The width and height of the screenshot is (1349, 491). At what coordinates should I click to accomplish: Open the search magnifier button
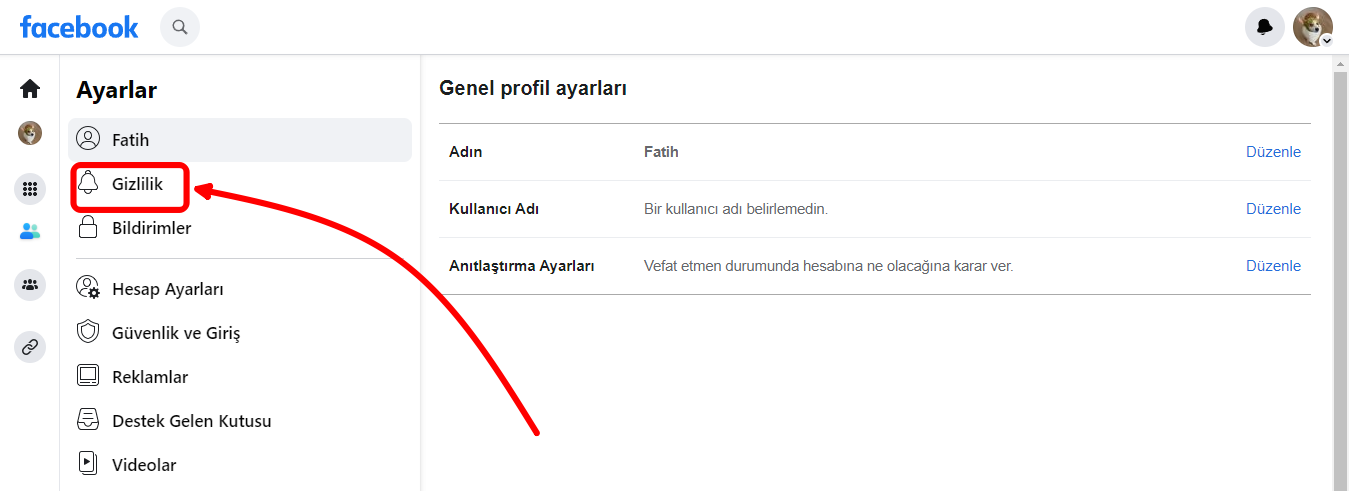coord(180,27)
